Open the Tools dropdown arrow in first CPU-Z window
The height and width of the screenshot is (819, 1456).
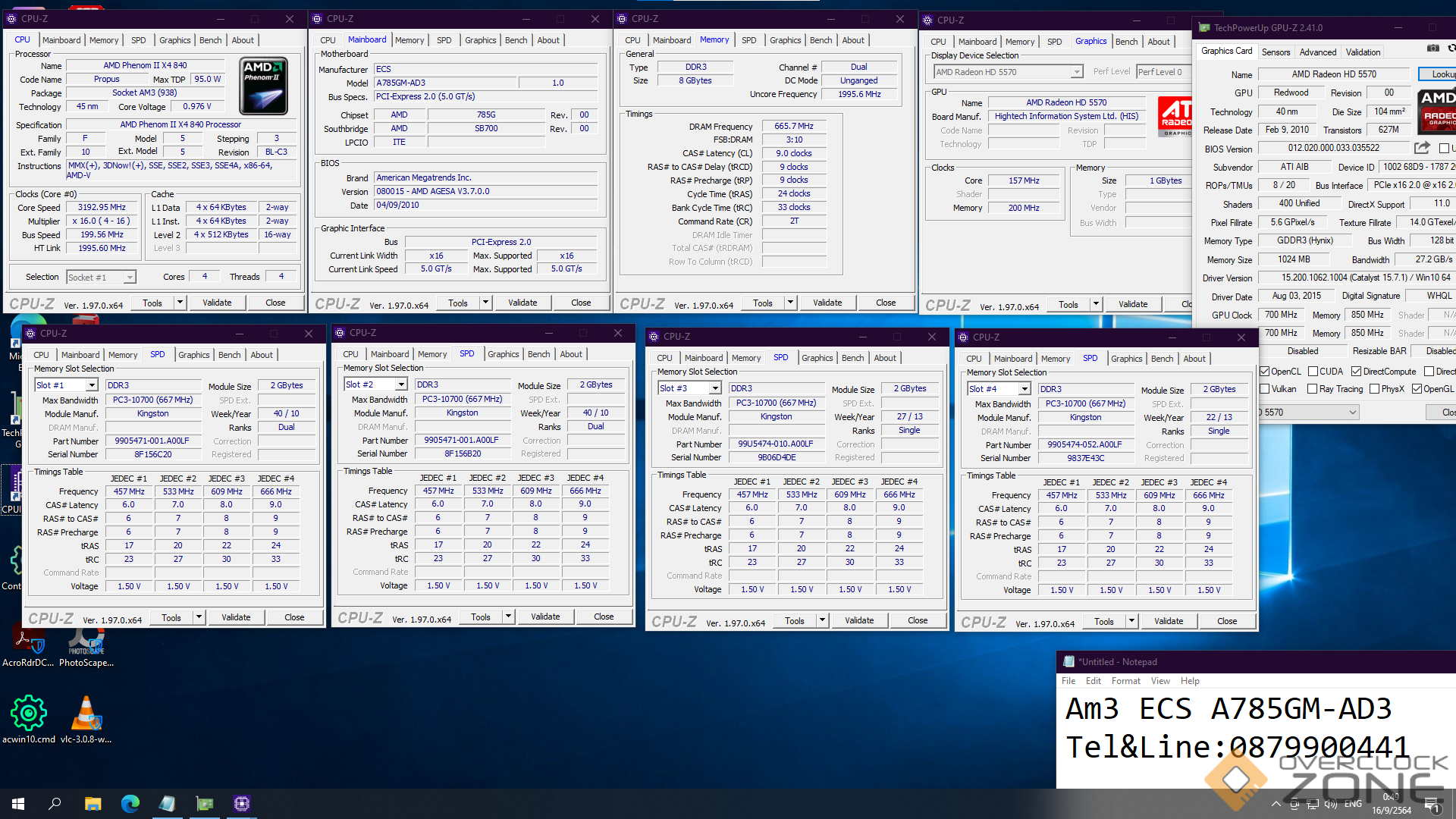[x=180, y=303]
